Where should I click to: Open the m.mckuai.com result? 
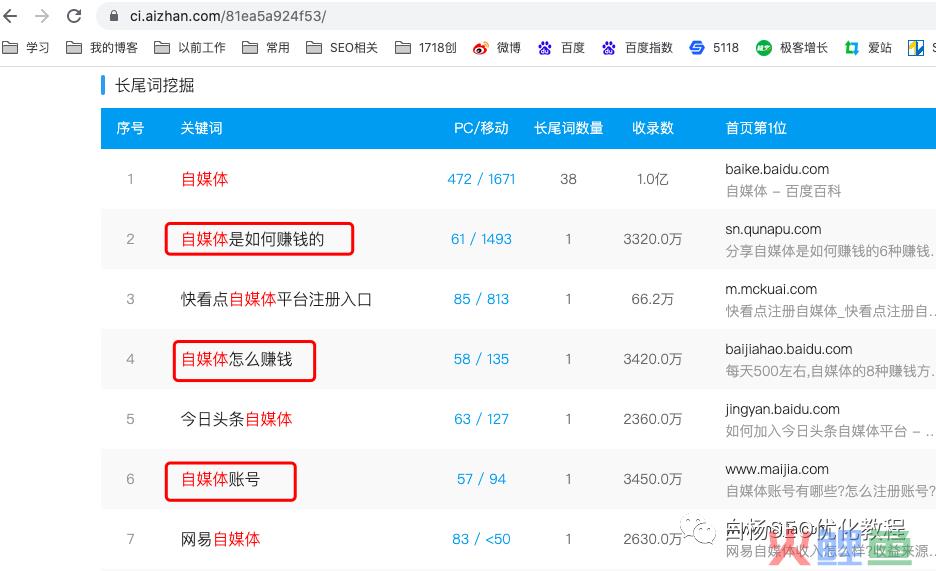tap(771, 289)
